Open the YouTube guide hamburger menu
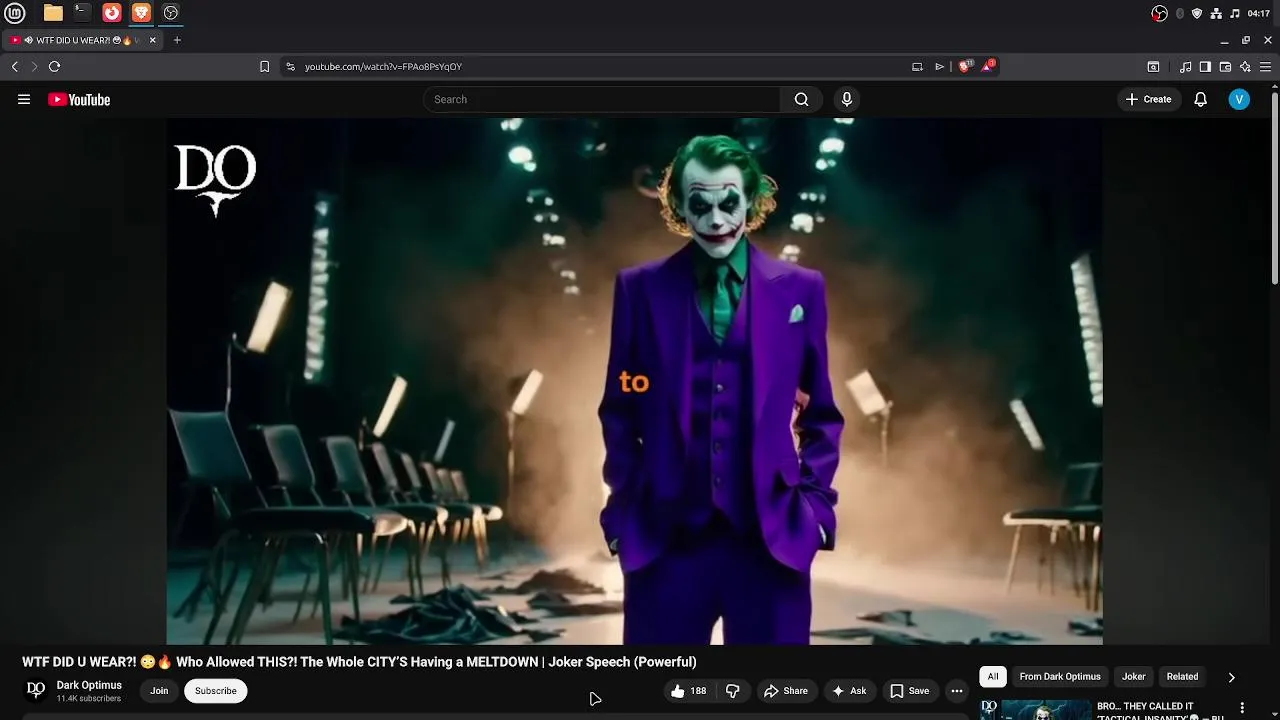Image resolution: width=1280 pixels, height=720 pixels. coord(24,99)
